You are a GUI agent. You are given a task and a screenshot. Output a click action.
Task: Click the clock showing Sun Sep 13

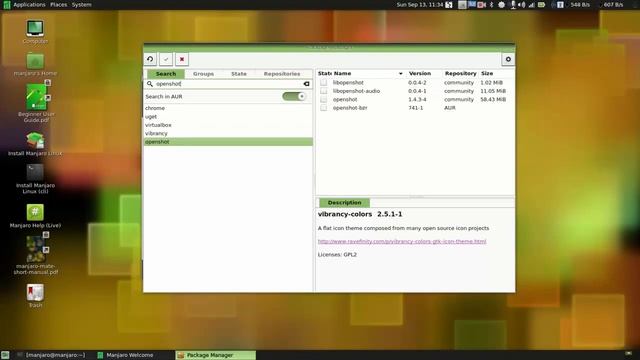tap(420, 4)
